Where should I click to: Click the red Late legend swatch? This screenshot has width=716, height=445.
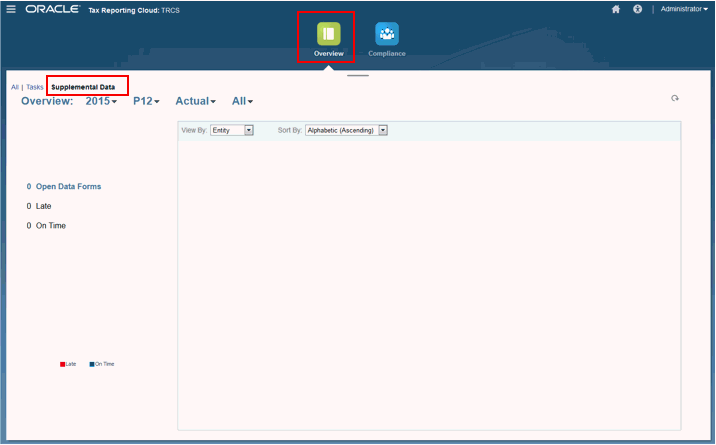(63, 364)
